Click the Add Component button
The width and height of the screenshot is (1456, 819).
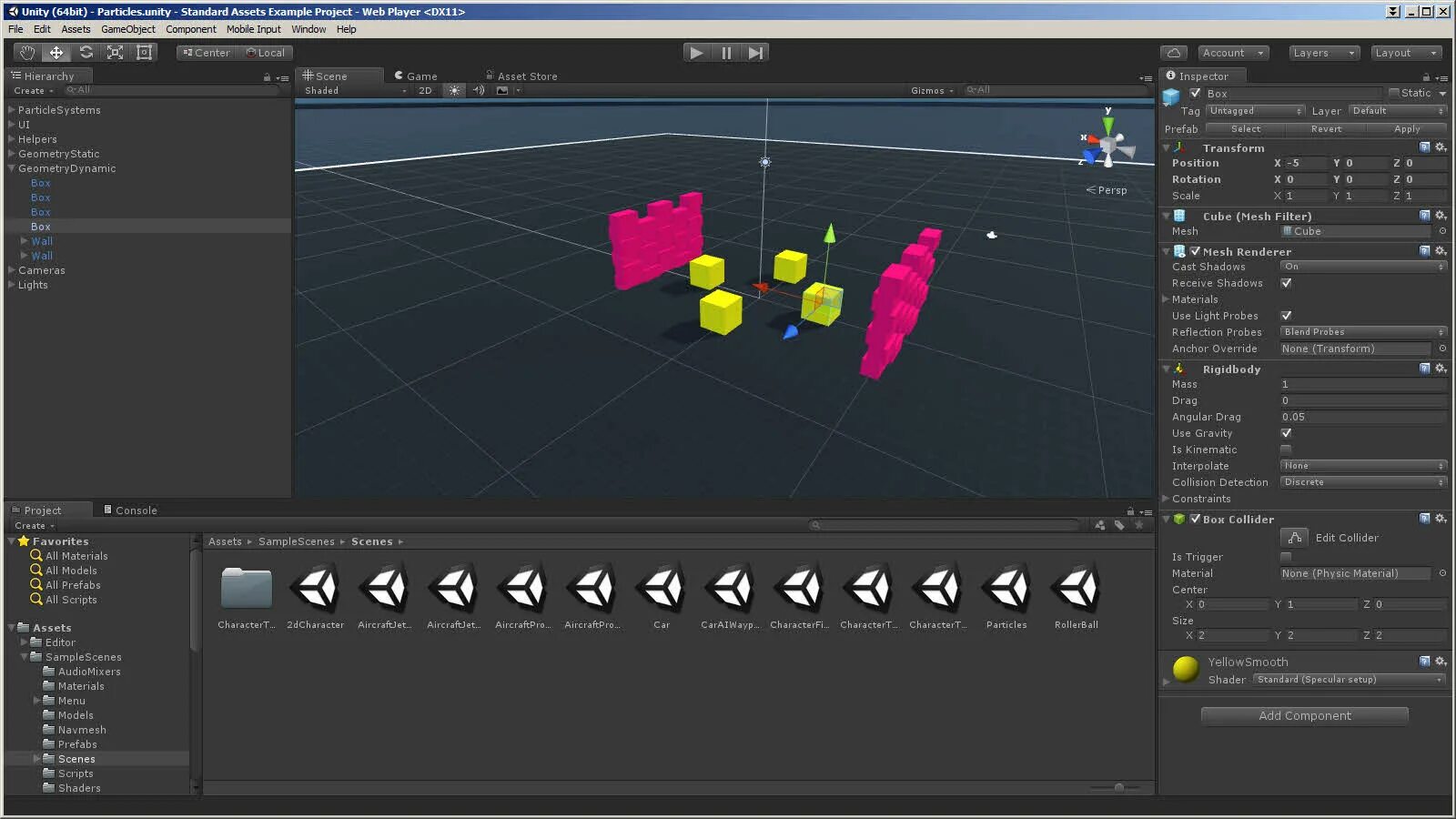tap(1305, 716)
